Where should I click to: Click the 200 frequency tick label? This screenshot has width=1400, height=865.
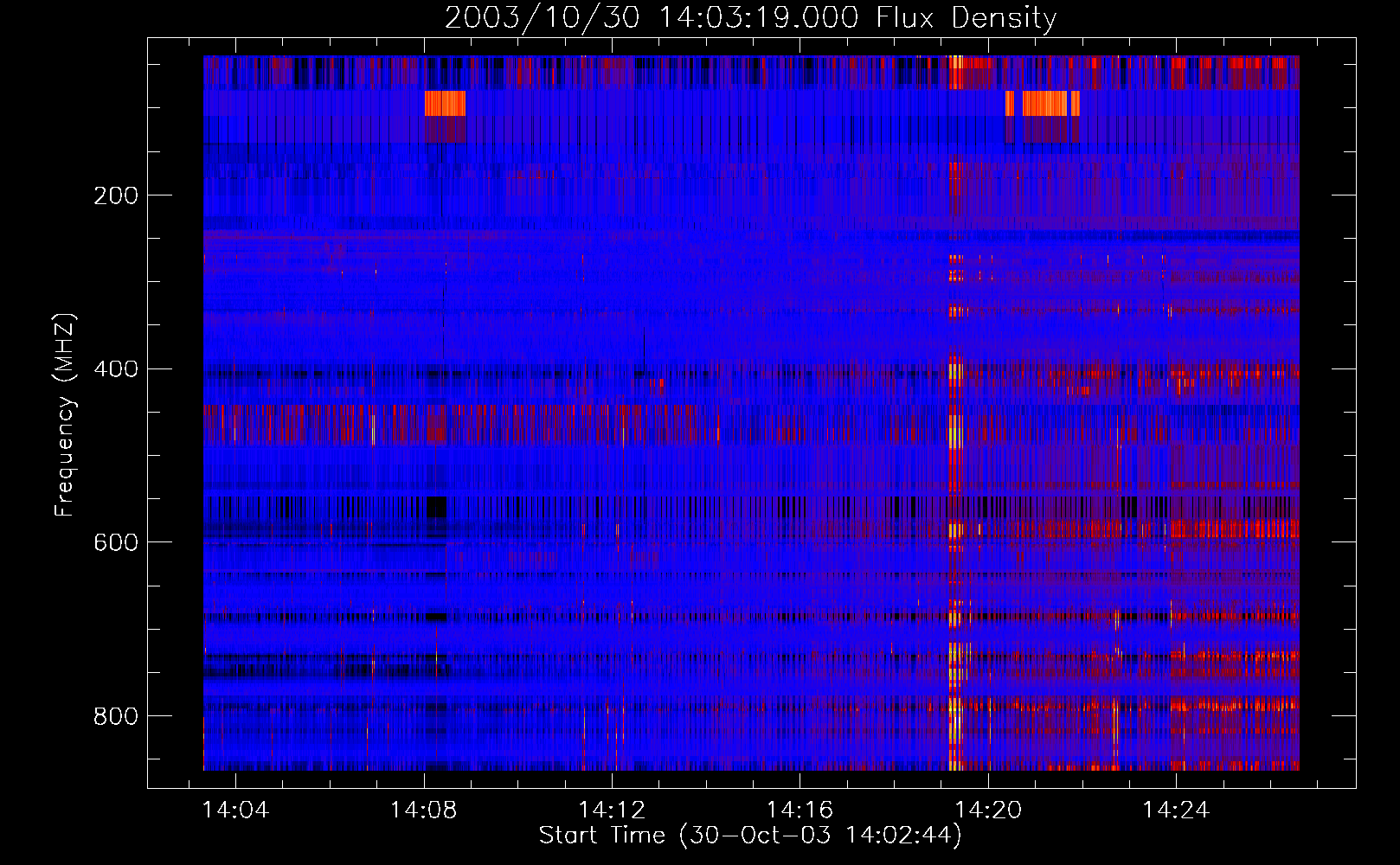point(116,195)
